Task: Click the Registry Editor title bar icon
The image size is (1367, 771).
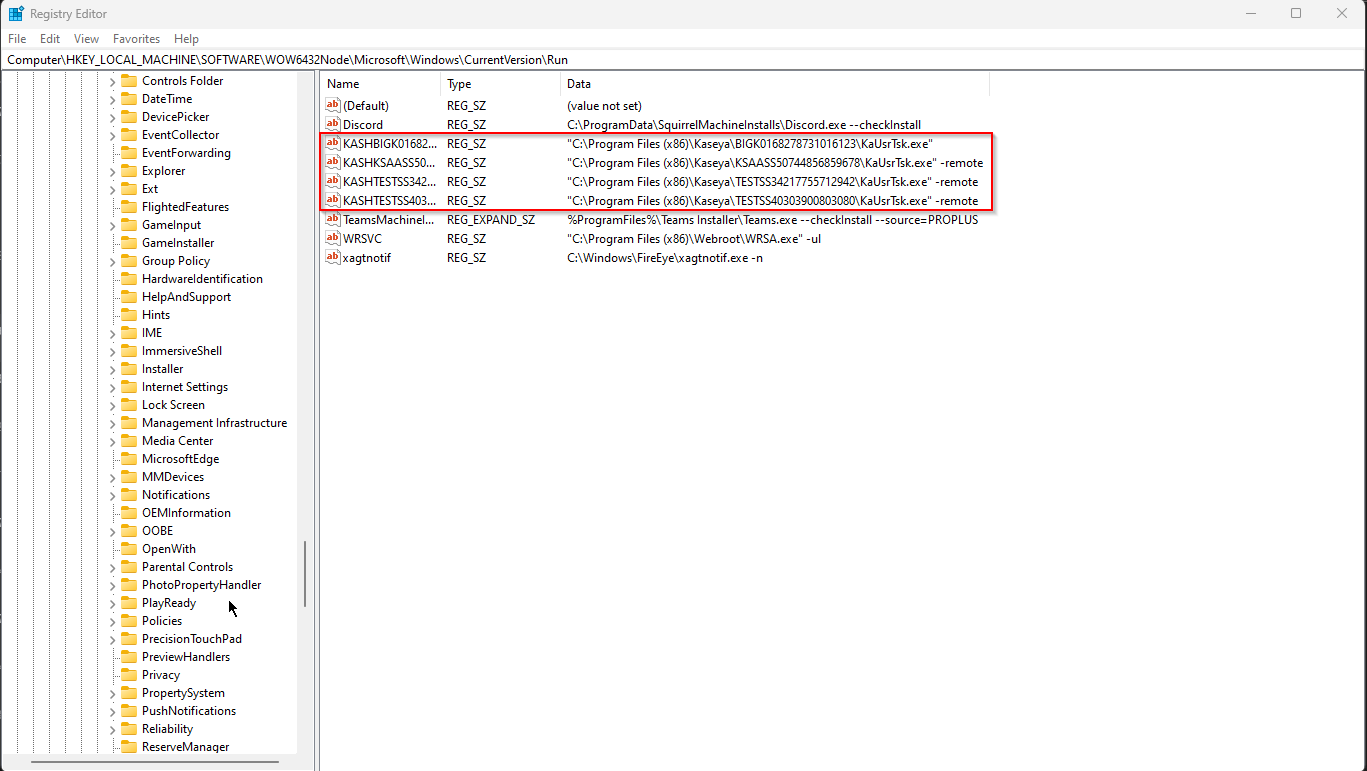Action: [x=14, y=13]
